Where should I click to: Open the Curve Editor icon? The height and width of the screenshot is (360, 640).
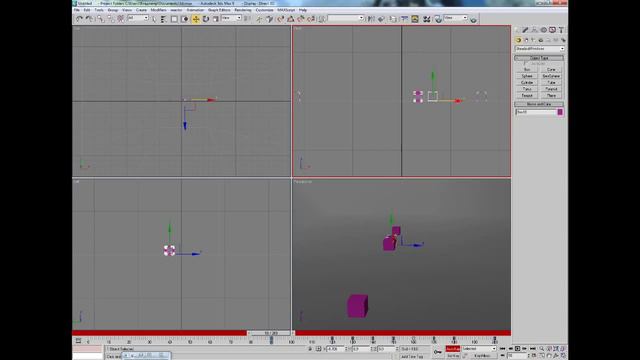[404, 19]
